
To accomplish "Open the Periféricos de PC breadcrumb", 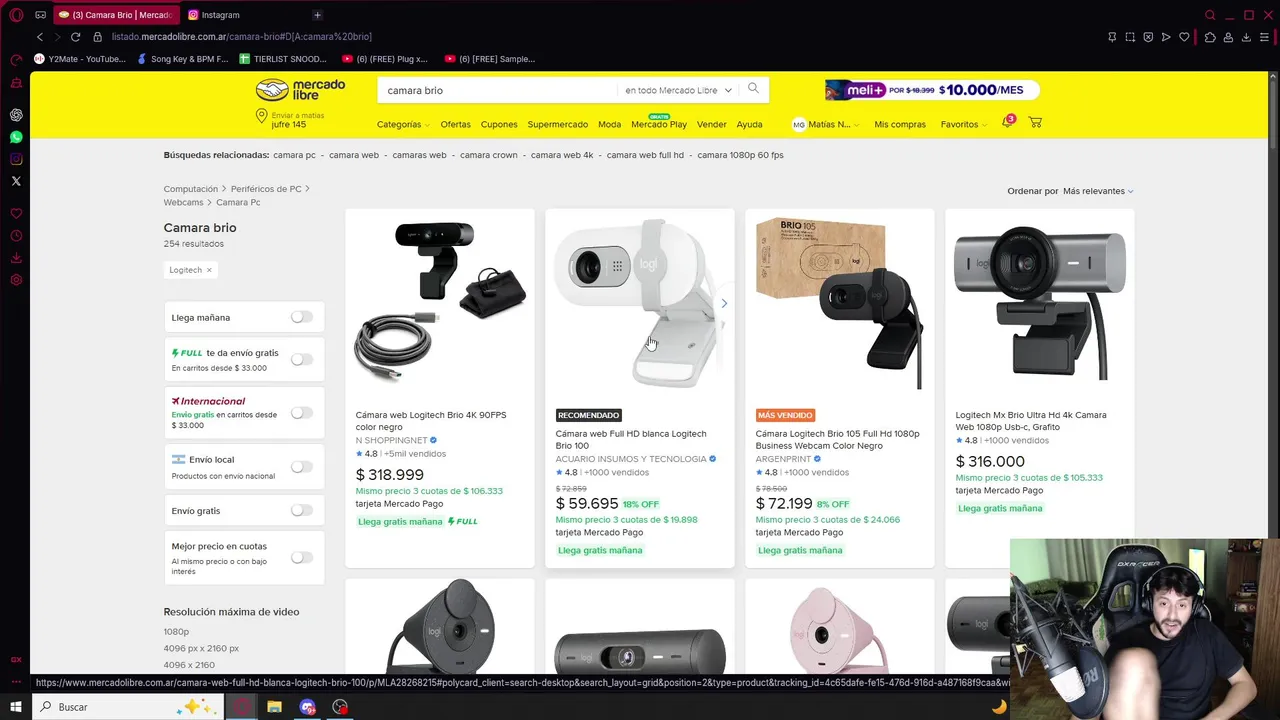I will coord(266,189).
